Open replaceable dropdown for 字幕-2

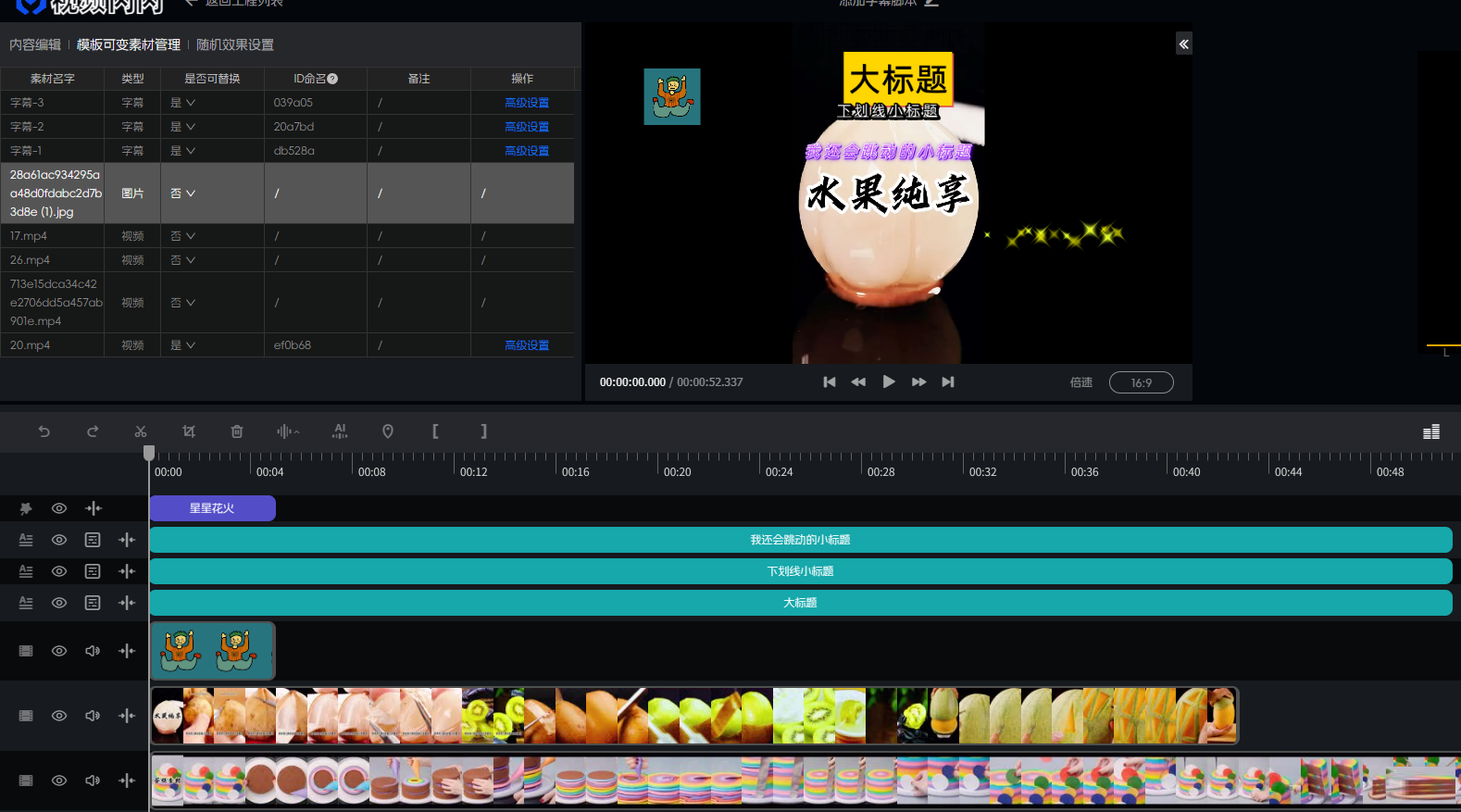(183, 127)
